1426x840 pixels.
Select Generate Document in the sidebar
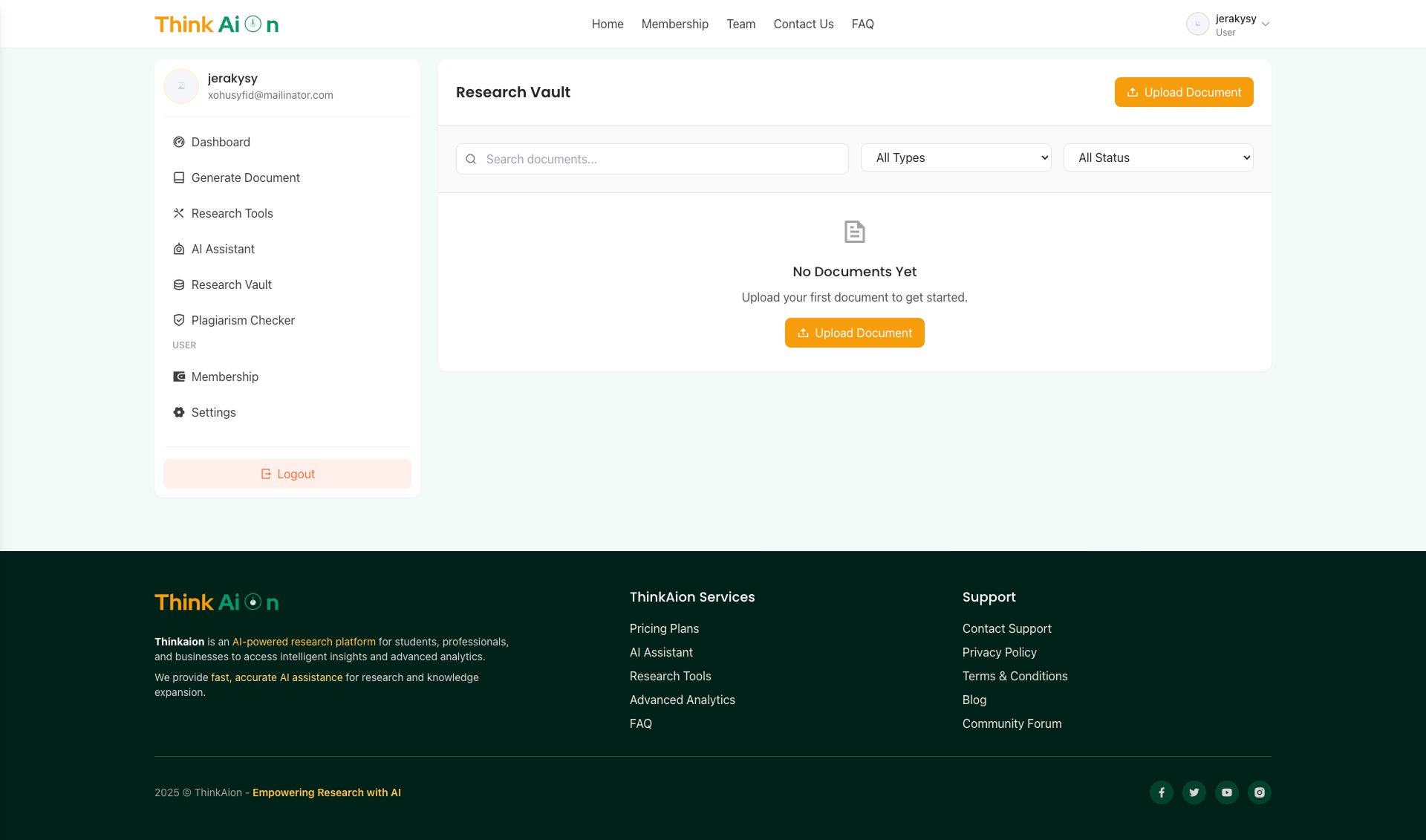[245, 178]
